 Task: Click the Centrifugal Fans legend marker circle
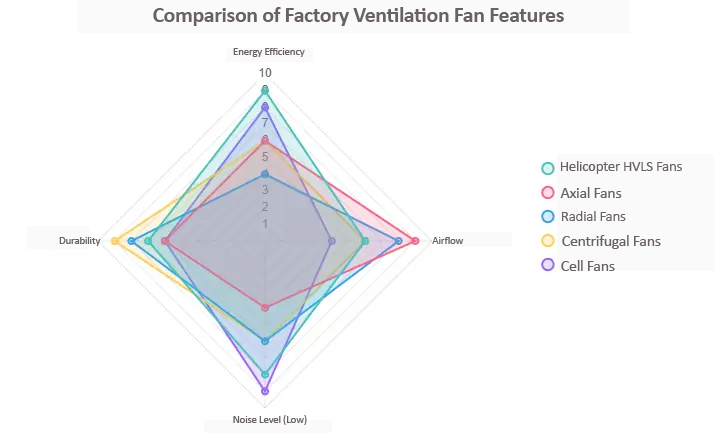coord(547,241)
